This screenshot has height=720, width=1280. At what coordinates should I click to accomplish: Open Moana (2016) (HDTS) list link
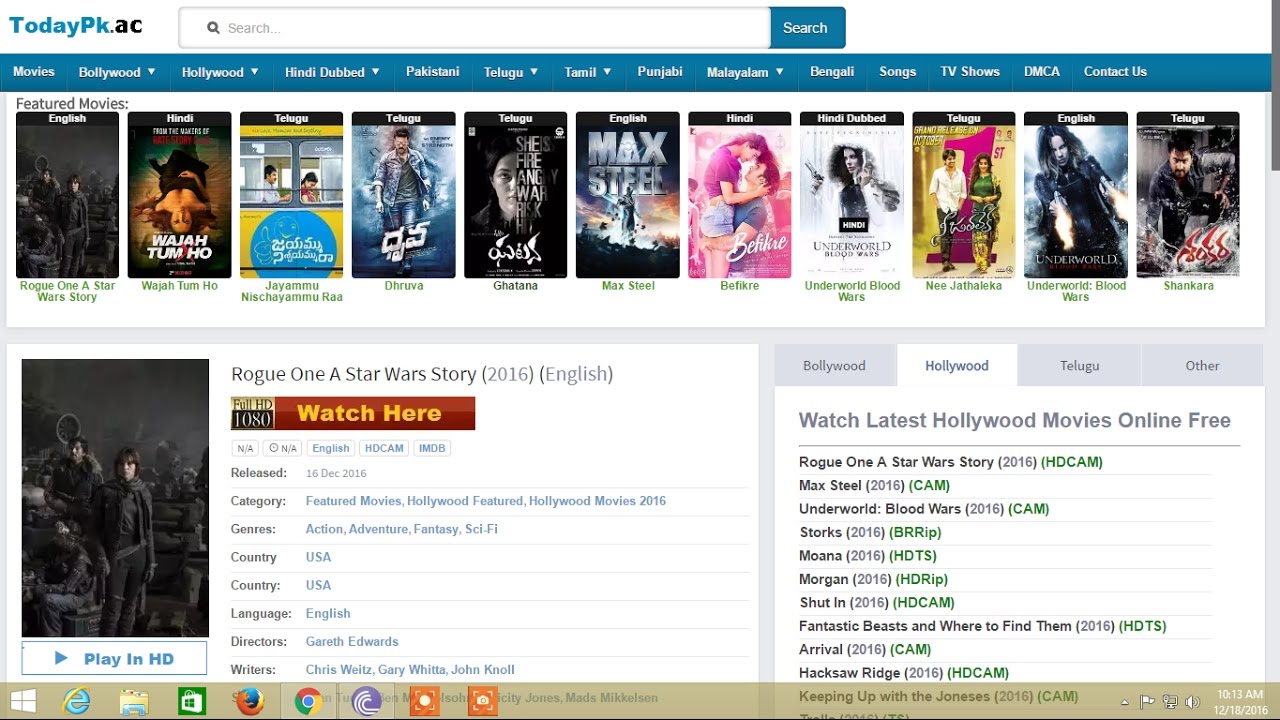[x=868, y=556]
